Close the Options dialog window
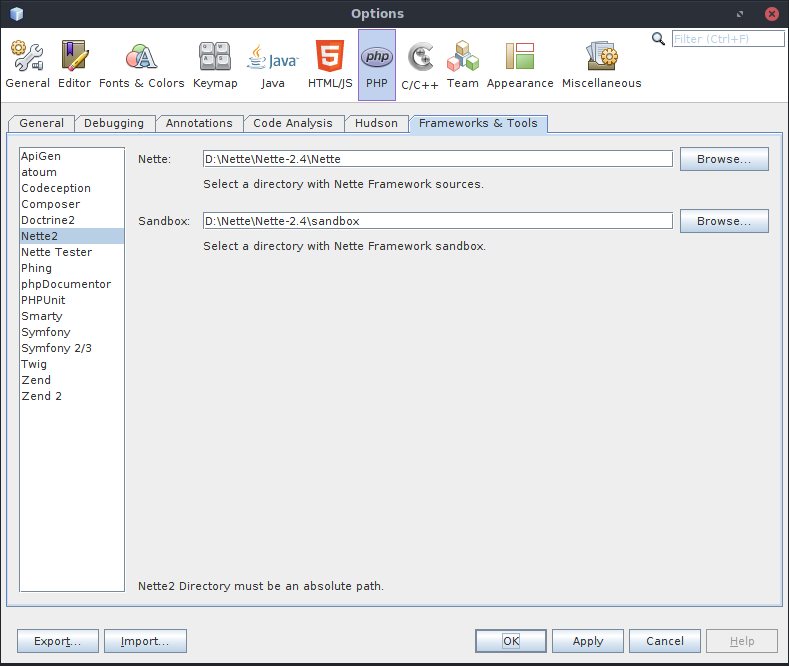 [771, 14]
